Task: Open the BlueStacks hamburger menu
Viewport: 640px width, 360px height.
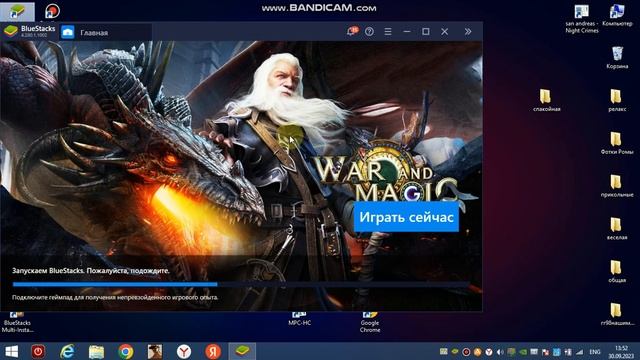Action: point(388,31)
